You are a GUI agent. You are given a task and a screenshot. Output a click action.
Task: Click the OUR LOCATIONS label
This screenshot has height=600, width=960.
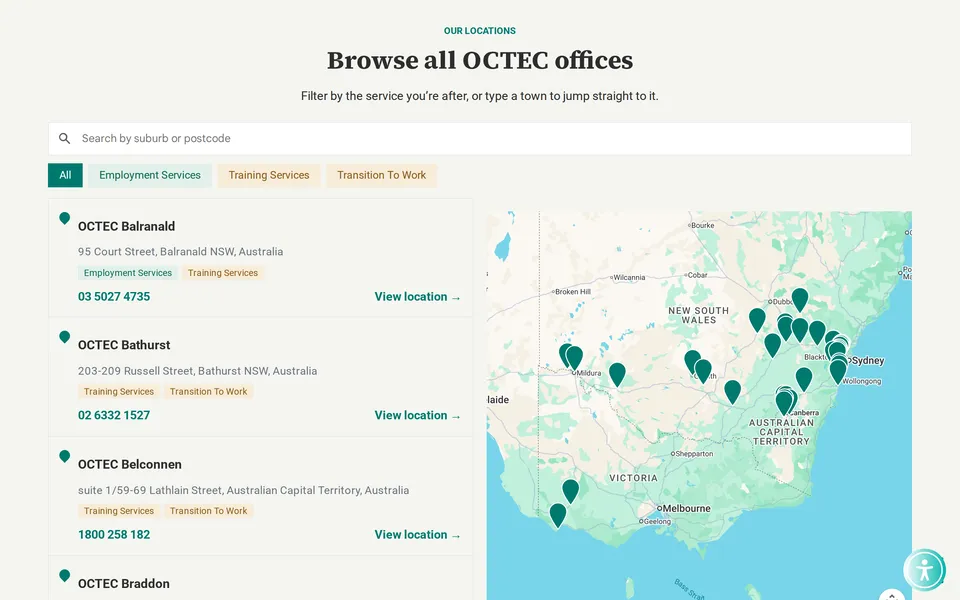(x=480, y=31)
